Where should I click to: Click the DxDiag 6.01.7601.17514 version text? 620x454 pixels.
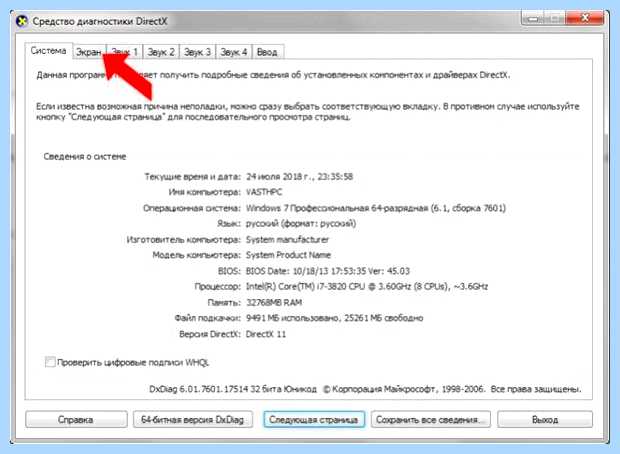pyautogui.click(x=233, y=389)
